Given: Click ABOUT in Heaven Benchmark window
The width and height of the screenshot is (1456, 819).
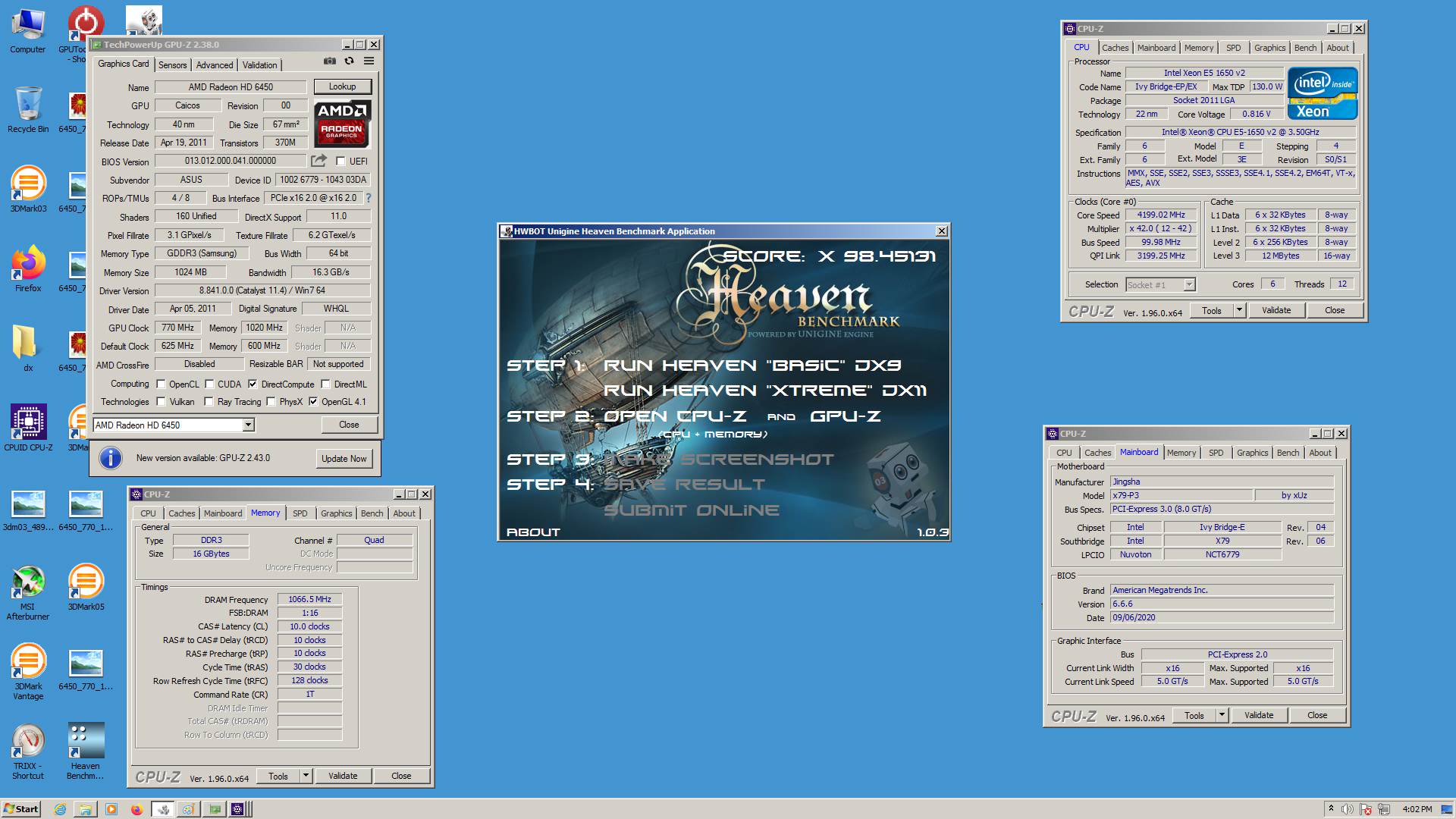Looking at the screenshot, I should 533,532.
